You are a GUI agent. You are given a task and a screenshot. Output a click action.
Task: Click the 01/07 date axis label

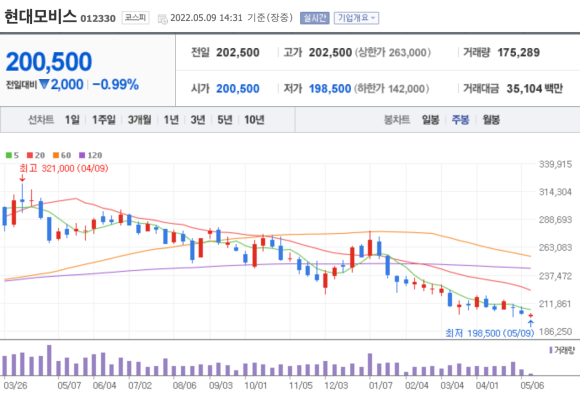tap(381, 386)
